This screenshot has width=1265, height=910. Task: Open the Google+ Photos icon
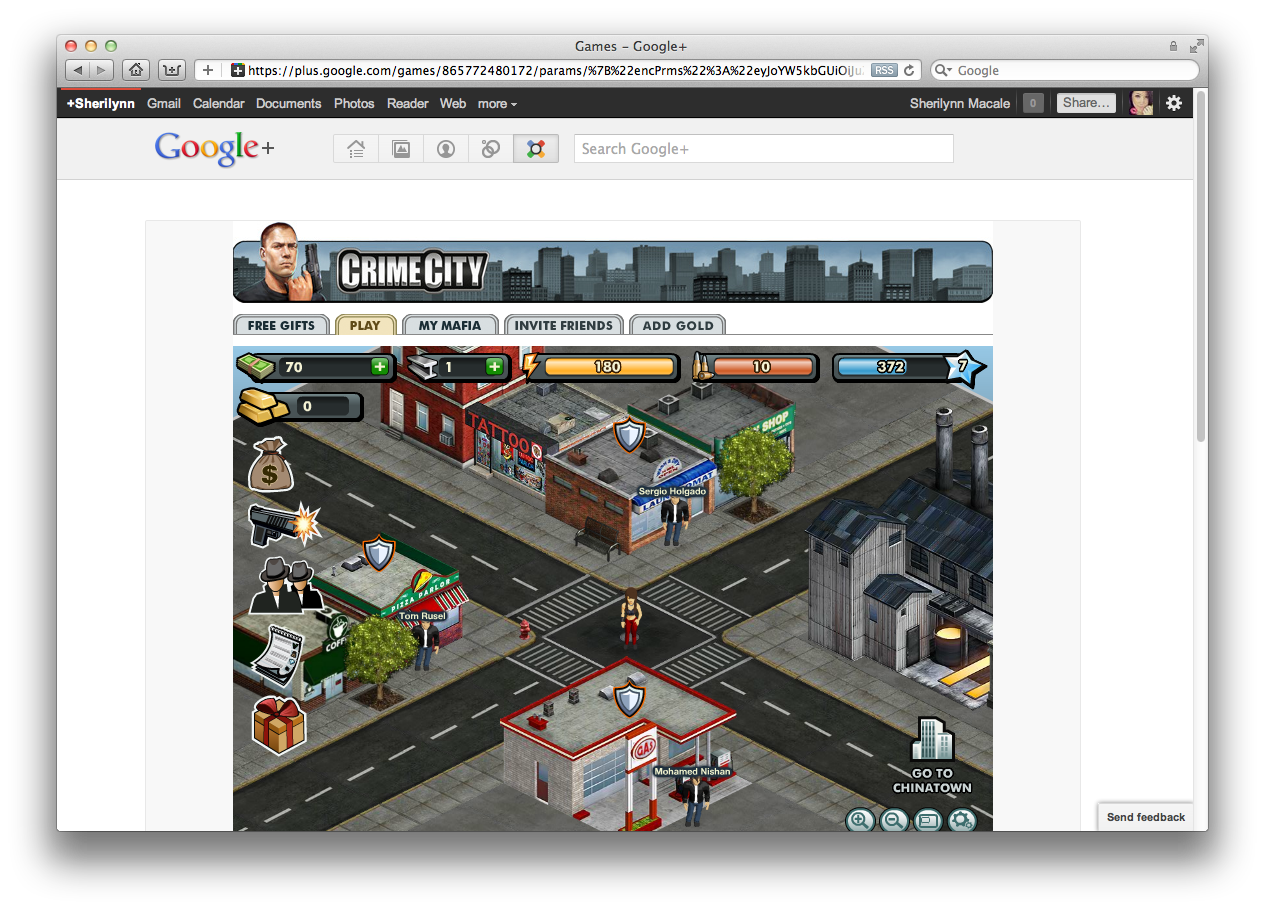coord(401,149)
